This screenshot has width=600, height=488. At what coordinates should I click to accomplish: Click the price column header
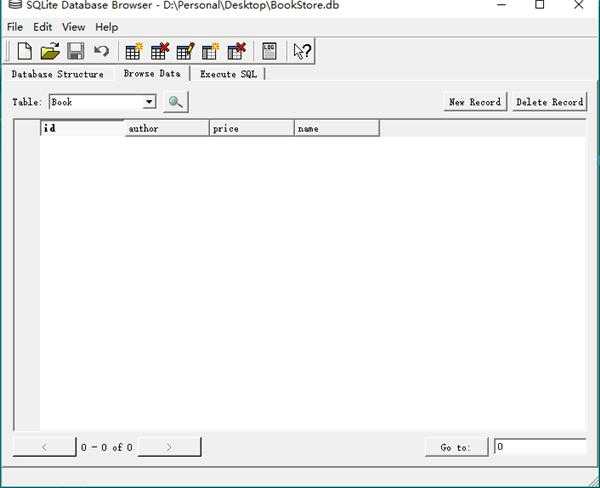(x=251, y=128)
